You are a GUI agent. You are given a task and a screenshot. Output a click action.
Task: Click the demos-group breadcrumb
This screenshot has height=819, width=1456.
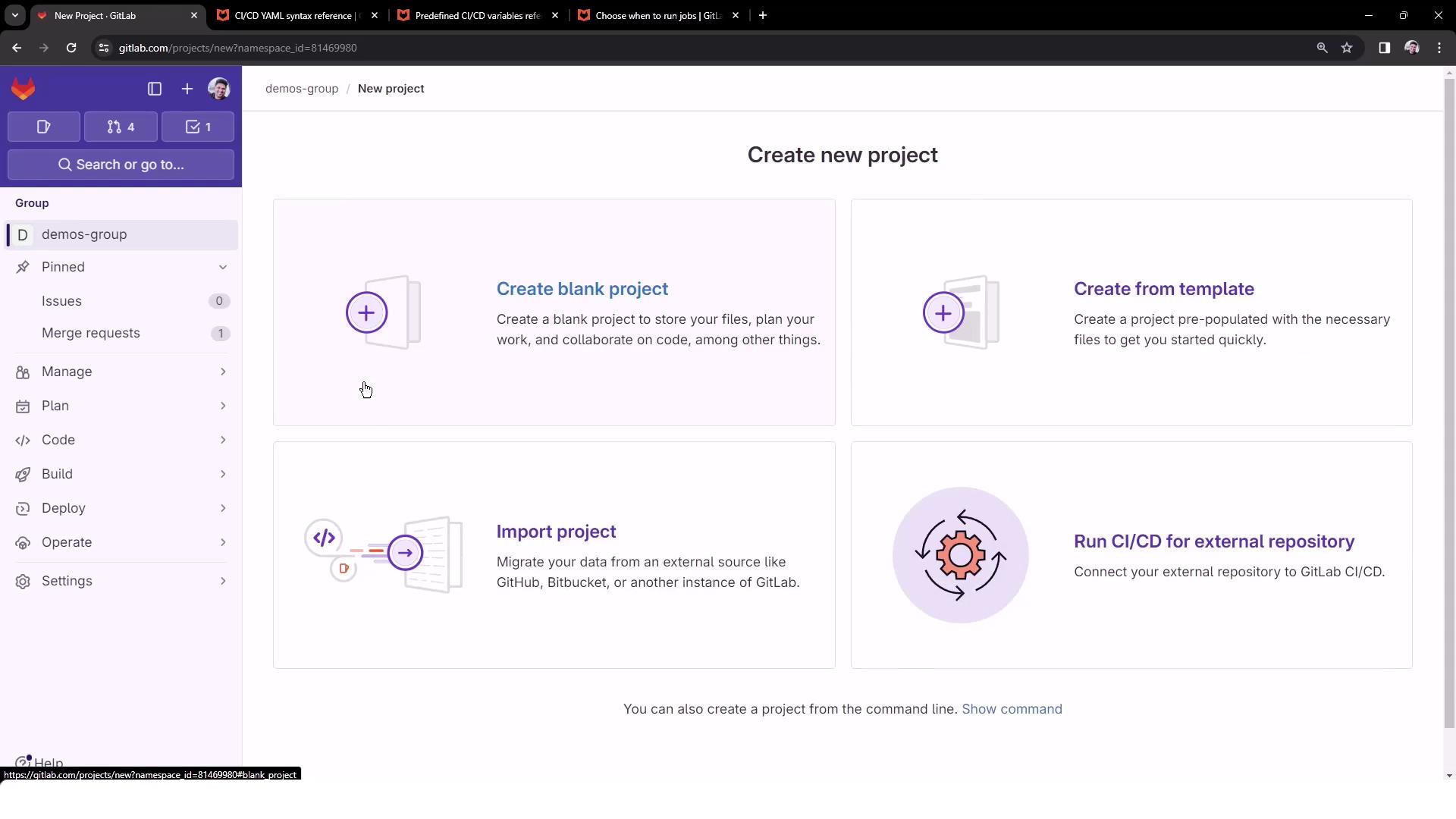tap(302, 89)
